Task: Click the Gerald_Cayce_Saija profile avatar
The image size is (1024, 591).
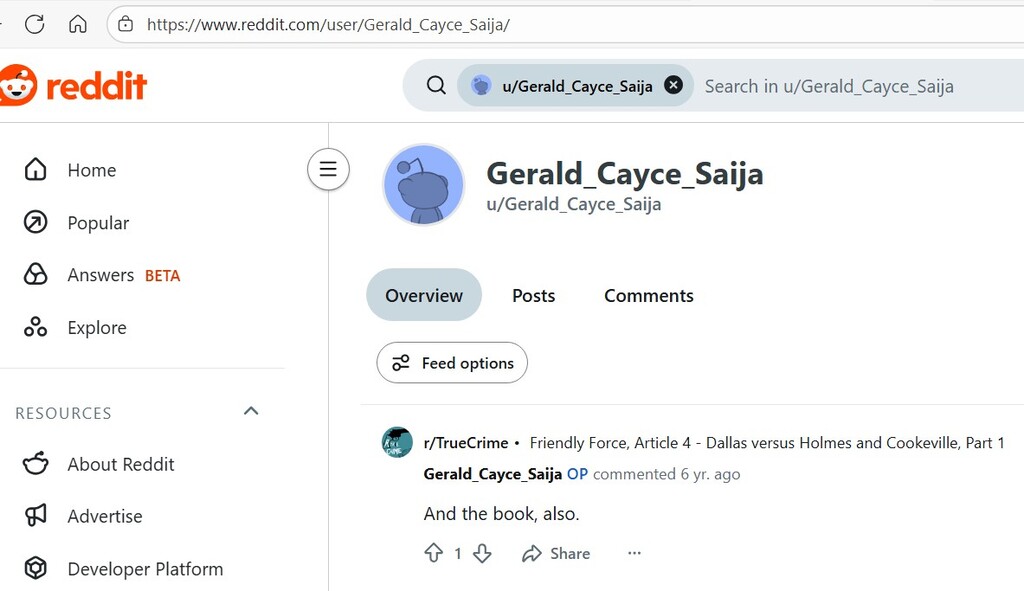Action: pyautogui.click(x=424, y=185)
